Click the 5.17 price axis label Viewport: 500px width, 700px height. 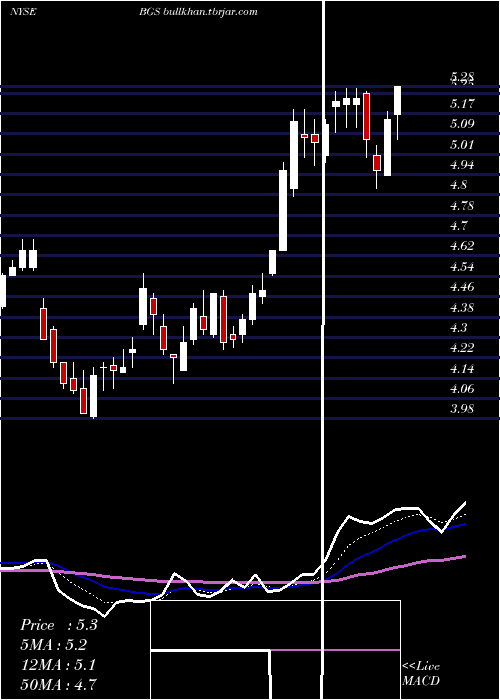[462, 104]
